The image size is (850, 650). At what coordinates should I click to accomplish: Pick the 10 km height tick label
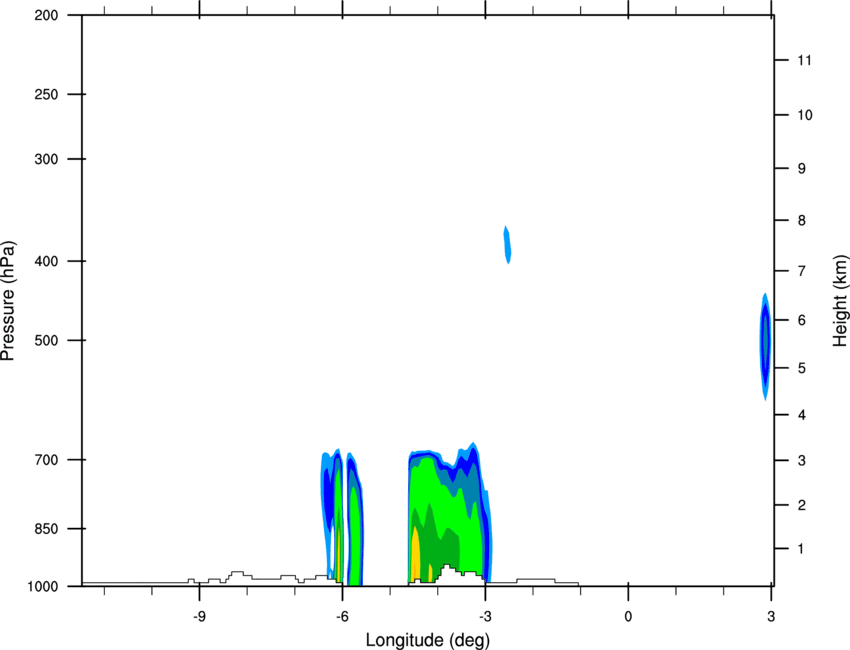pos(805,115)
